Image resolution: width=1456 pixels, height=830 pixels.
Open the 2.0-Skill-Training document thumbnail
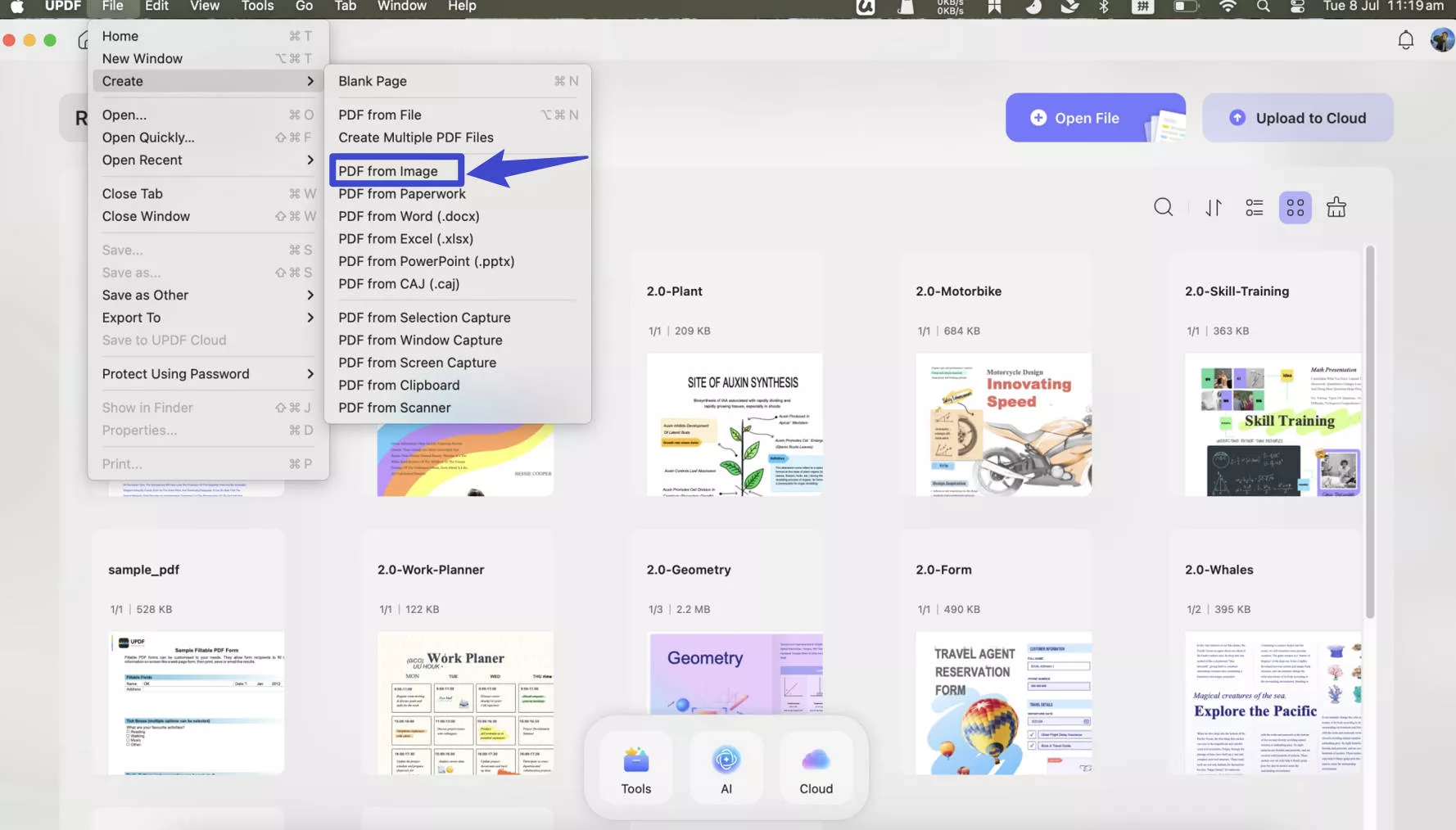[x=1273, y=424]
